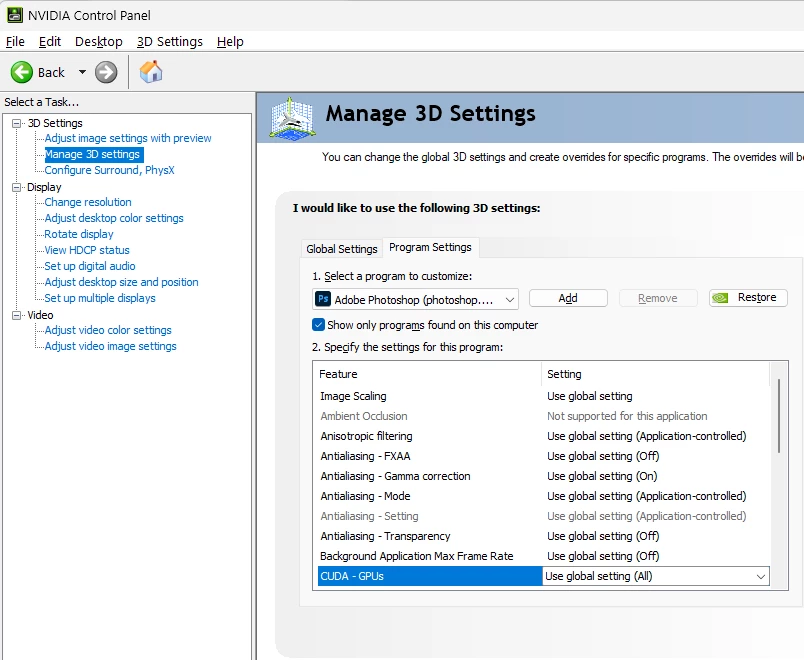
Task: Open the Desktop menu
Action: click(x=98, y=42)
